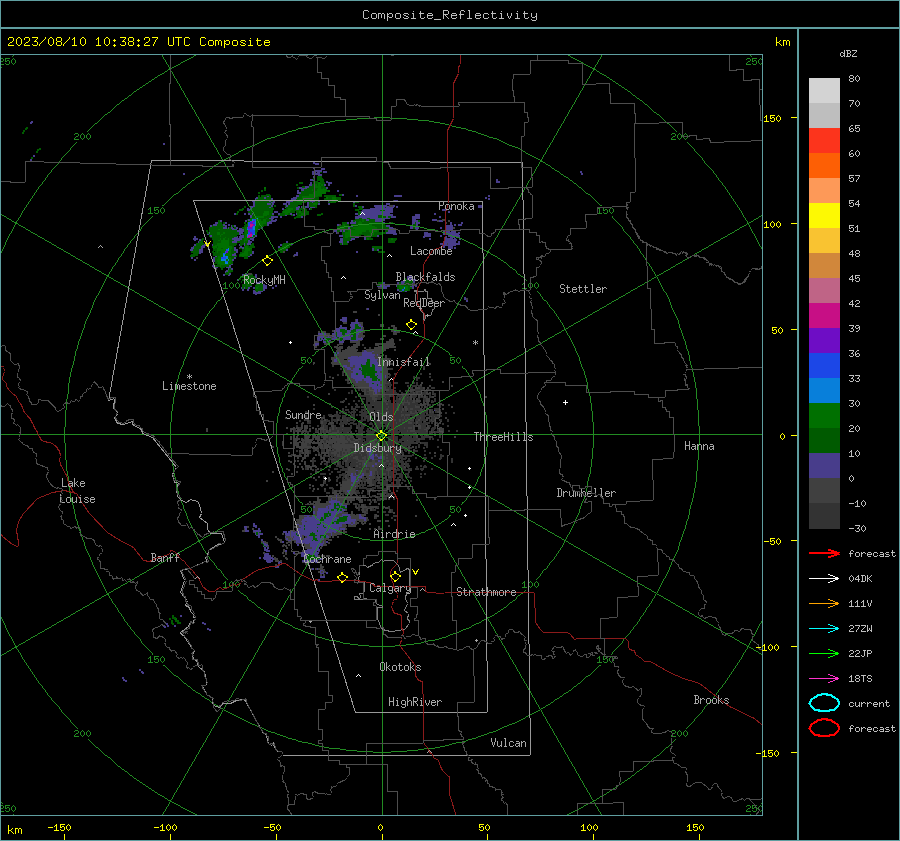The height and width of the screenshot is (841, 900).
Task: Click the Airdrie city label
Action: click(x=394, y=534)
